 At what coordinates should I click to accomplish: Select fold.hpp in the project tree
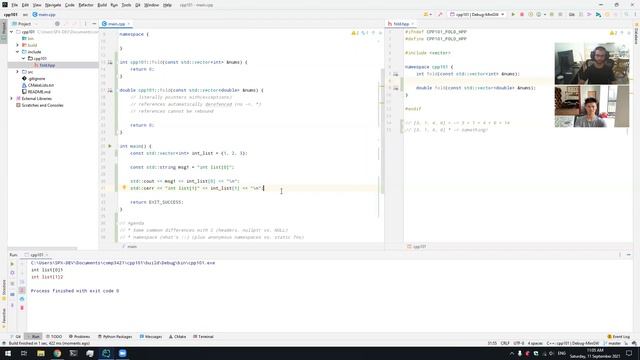[47, 65]
